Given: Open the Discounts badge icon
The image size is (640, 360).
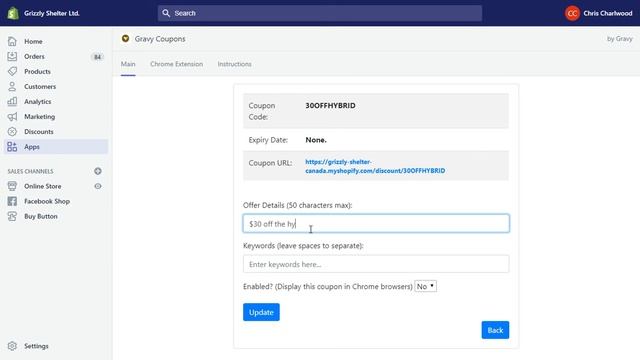Looking at the screenshot, I should point(12,131).
